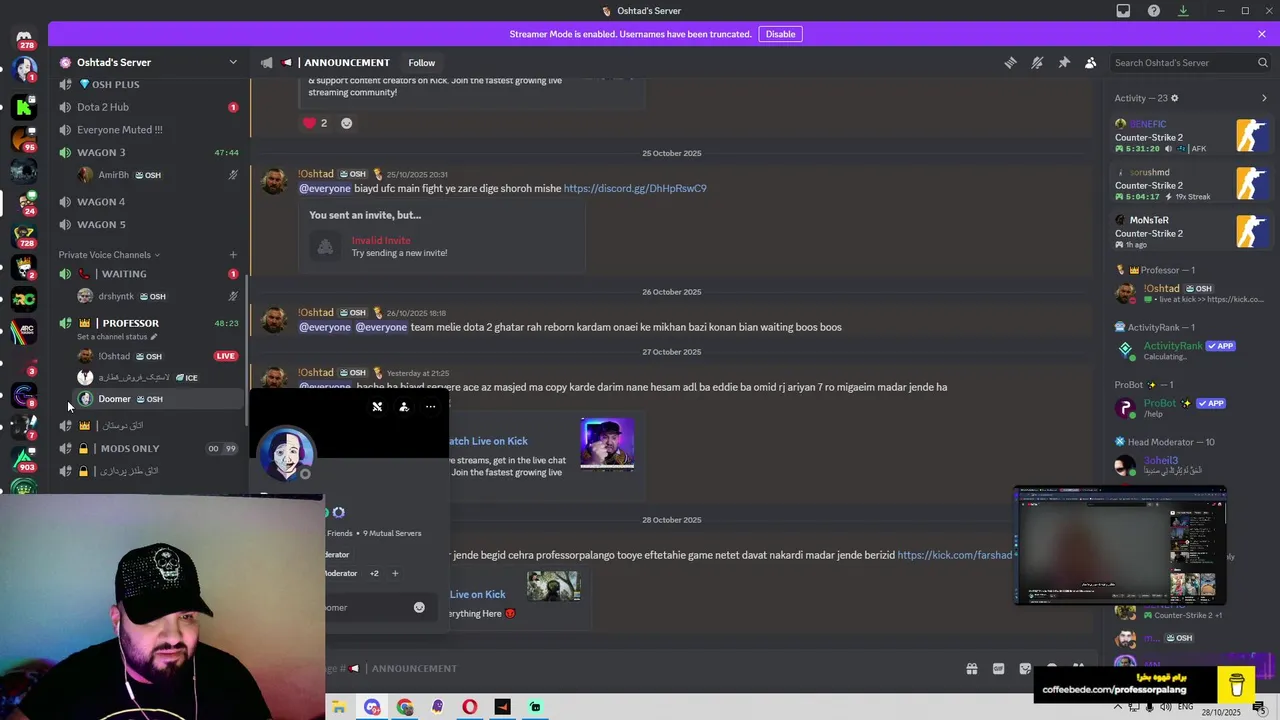Select !Oshtad in Professor member list
This screenshot has width=1280, height=720.
1191,293
